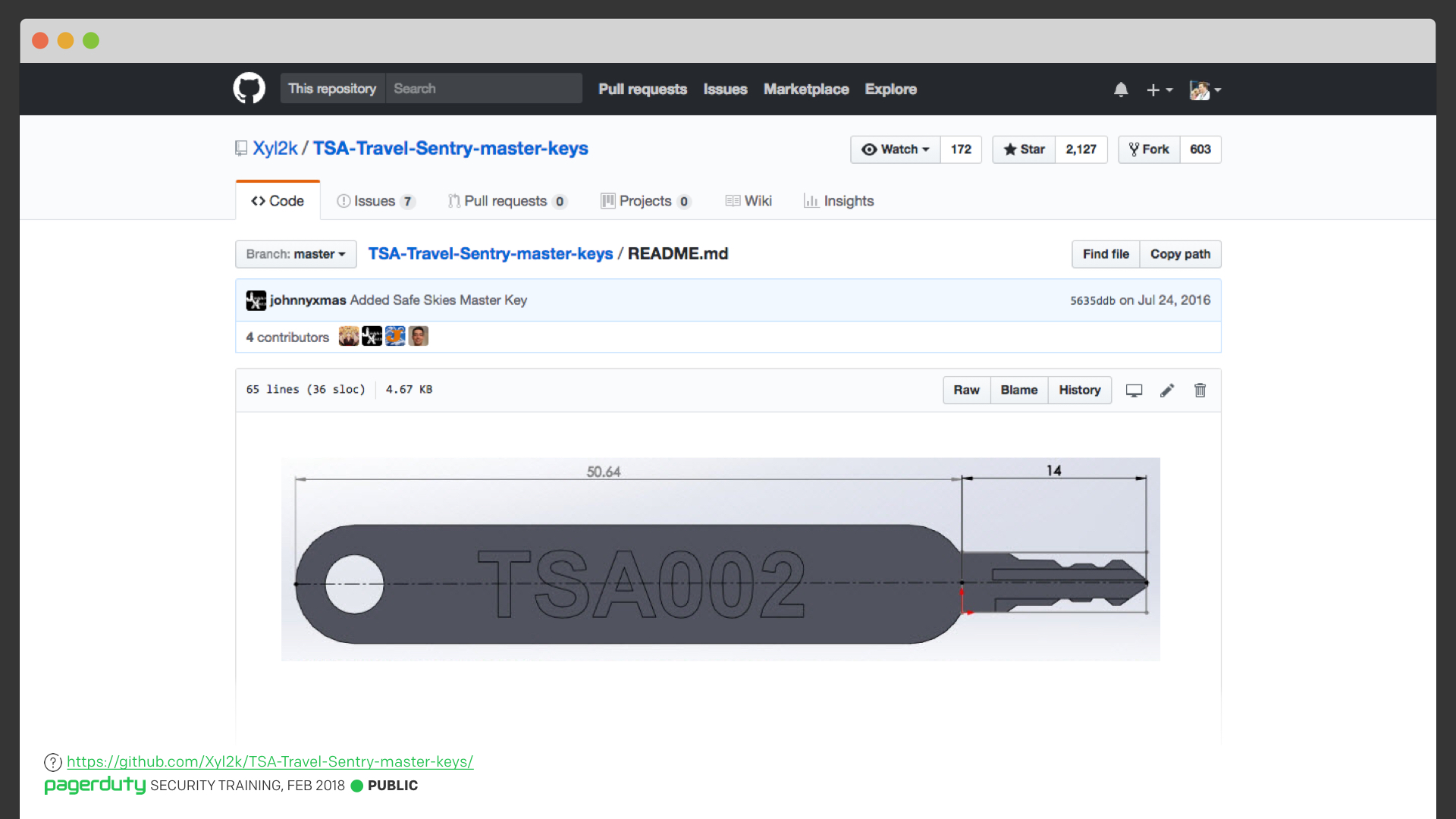This screenshot has height=819, width=1456.
Task: Click the last contributor avatar
Action: [419, 336]
